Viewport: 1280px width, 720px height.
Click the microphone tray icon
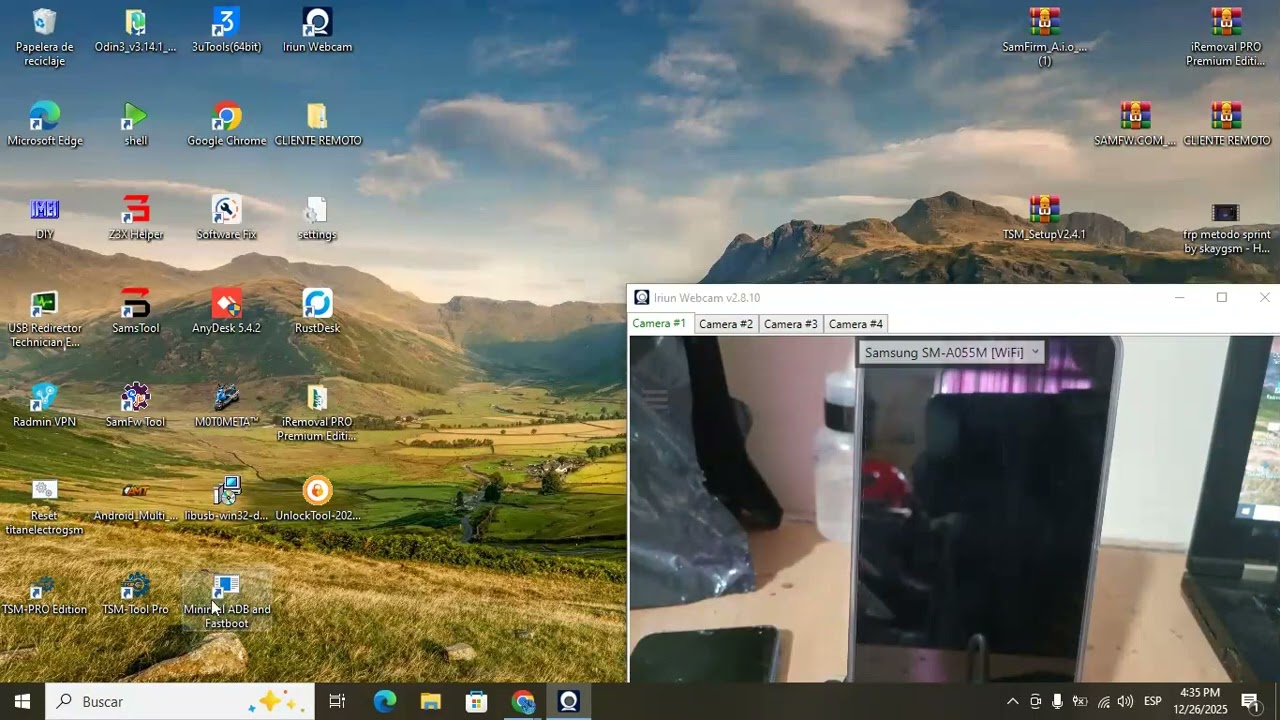coord(1057,702)
